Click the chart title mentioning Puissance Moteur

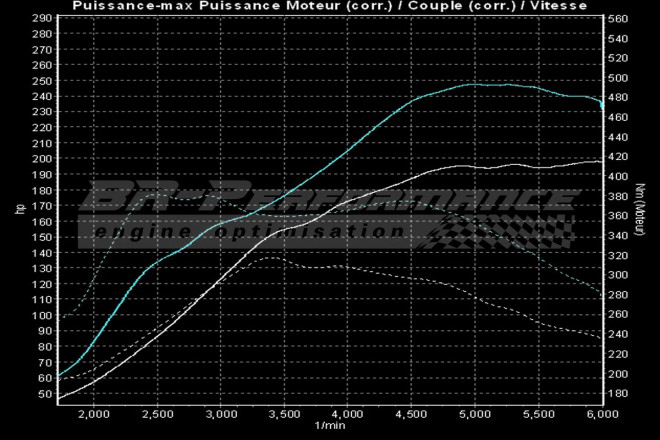pyautogui.click(x=330, y=6)
